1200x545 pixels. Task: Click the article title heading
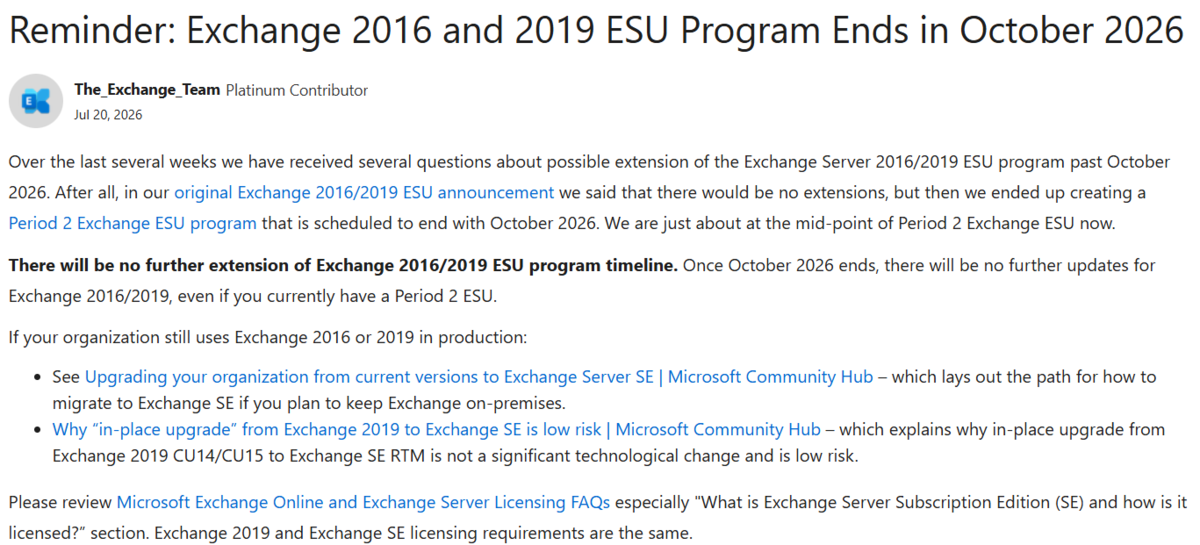pos(596,32)
